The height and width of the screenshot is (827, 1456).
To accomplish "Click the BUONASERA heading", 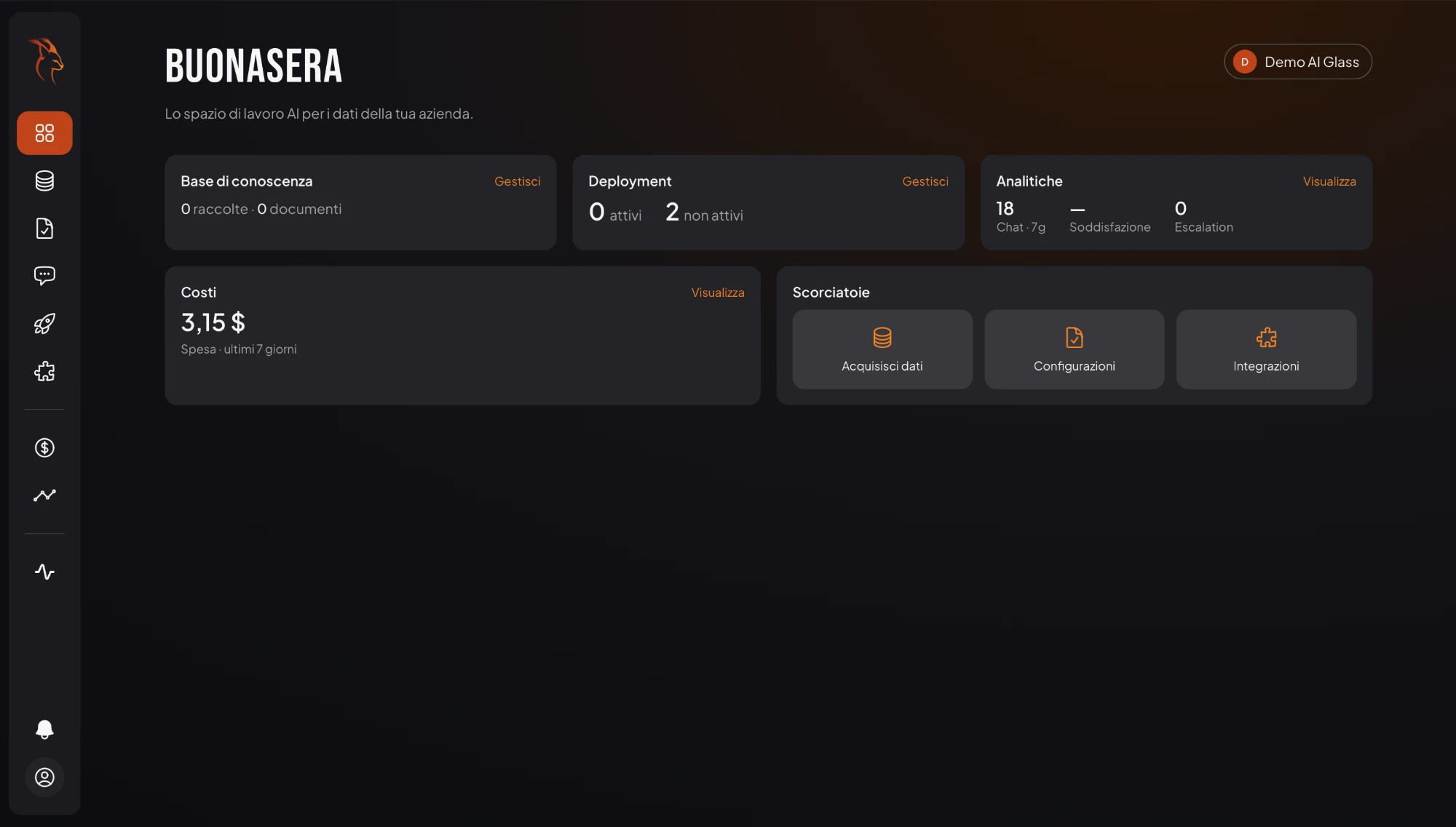I will (x=253, y=66).
